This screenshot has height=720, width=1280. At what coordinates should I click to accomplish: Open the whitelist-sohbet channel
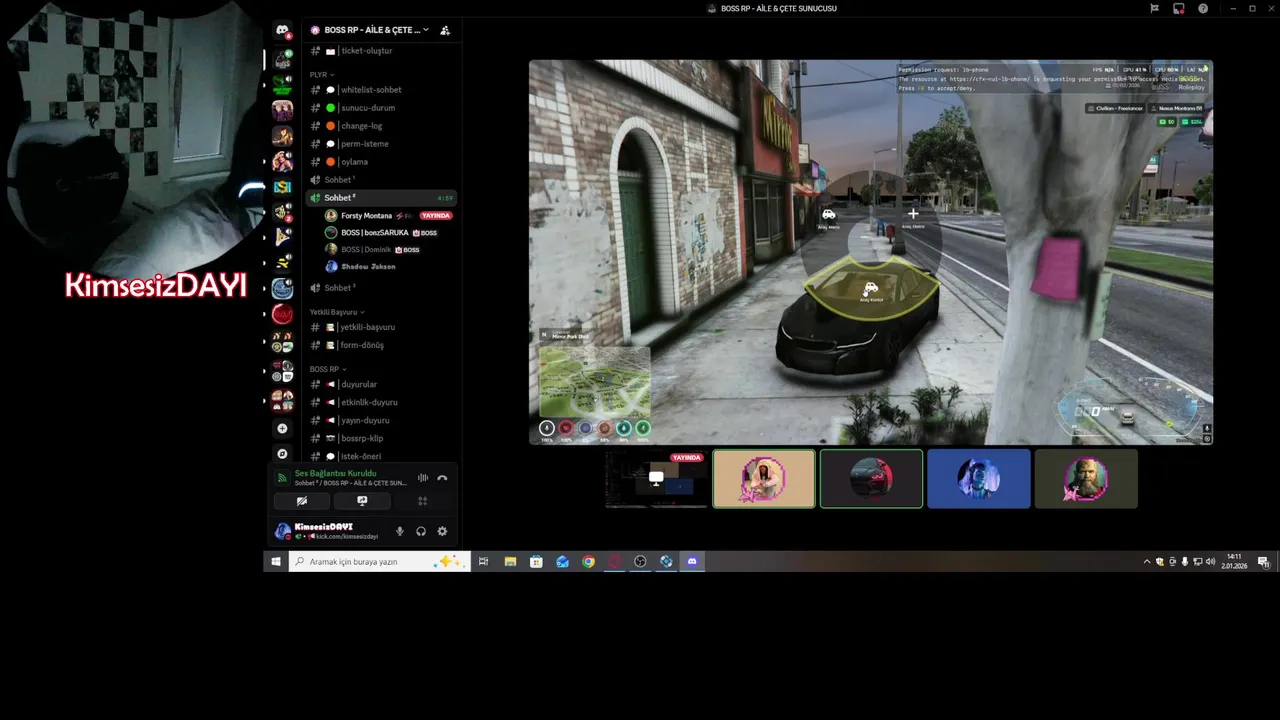(382, 90)
